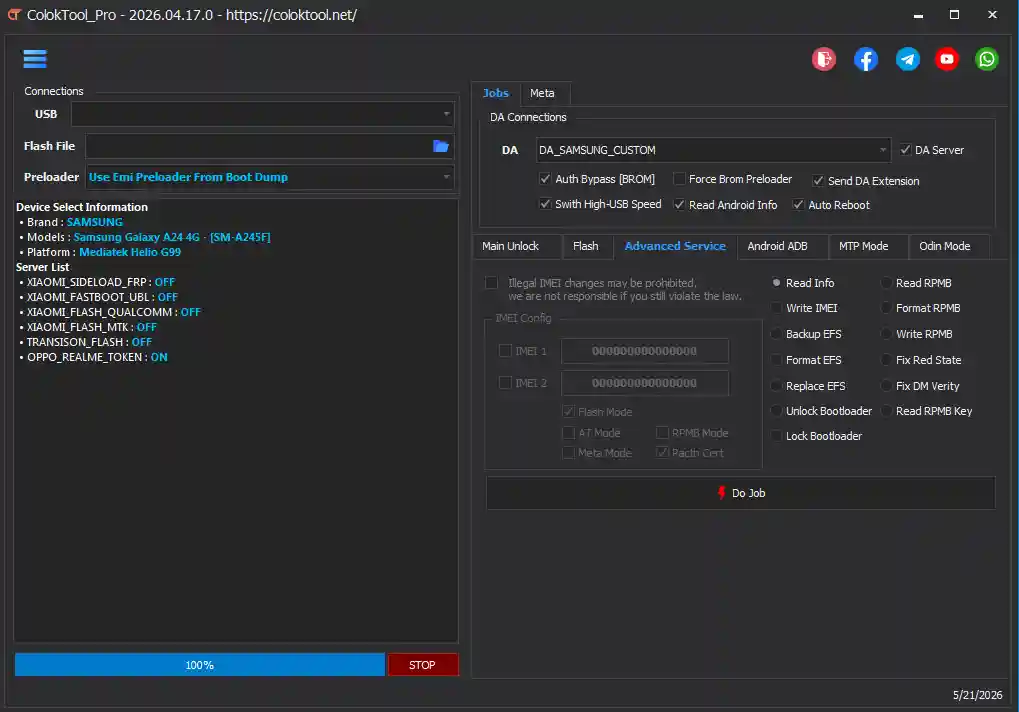Viewport: 1019px width, 712px height.
Task: Open the Flash tab
Action: click(586, 246)
